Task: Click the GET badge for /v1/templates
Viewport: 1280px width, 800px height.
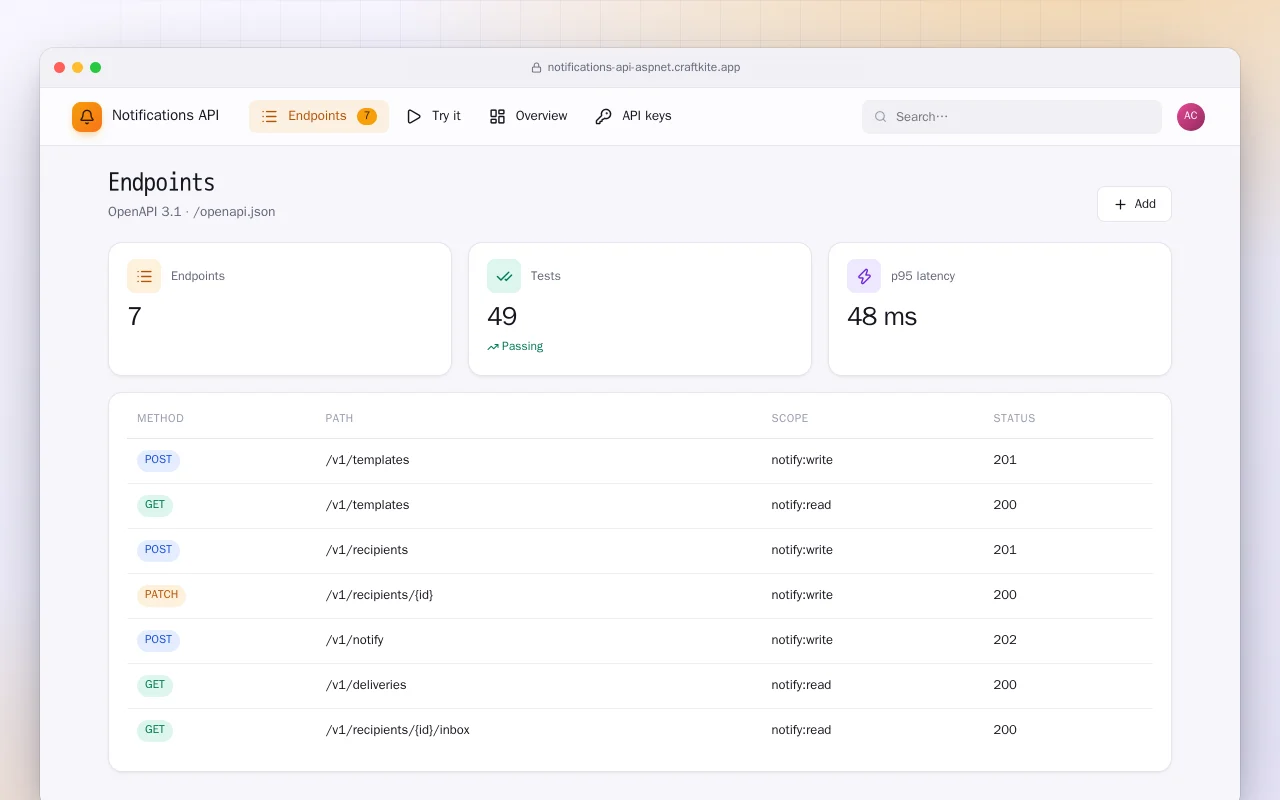Action: [x=155, y=505]
